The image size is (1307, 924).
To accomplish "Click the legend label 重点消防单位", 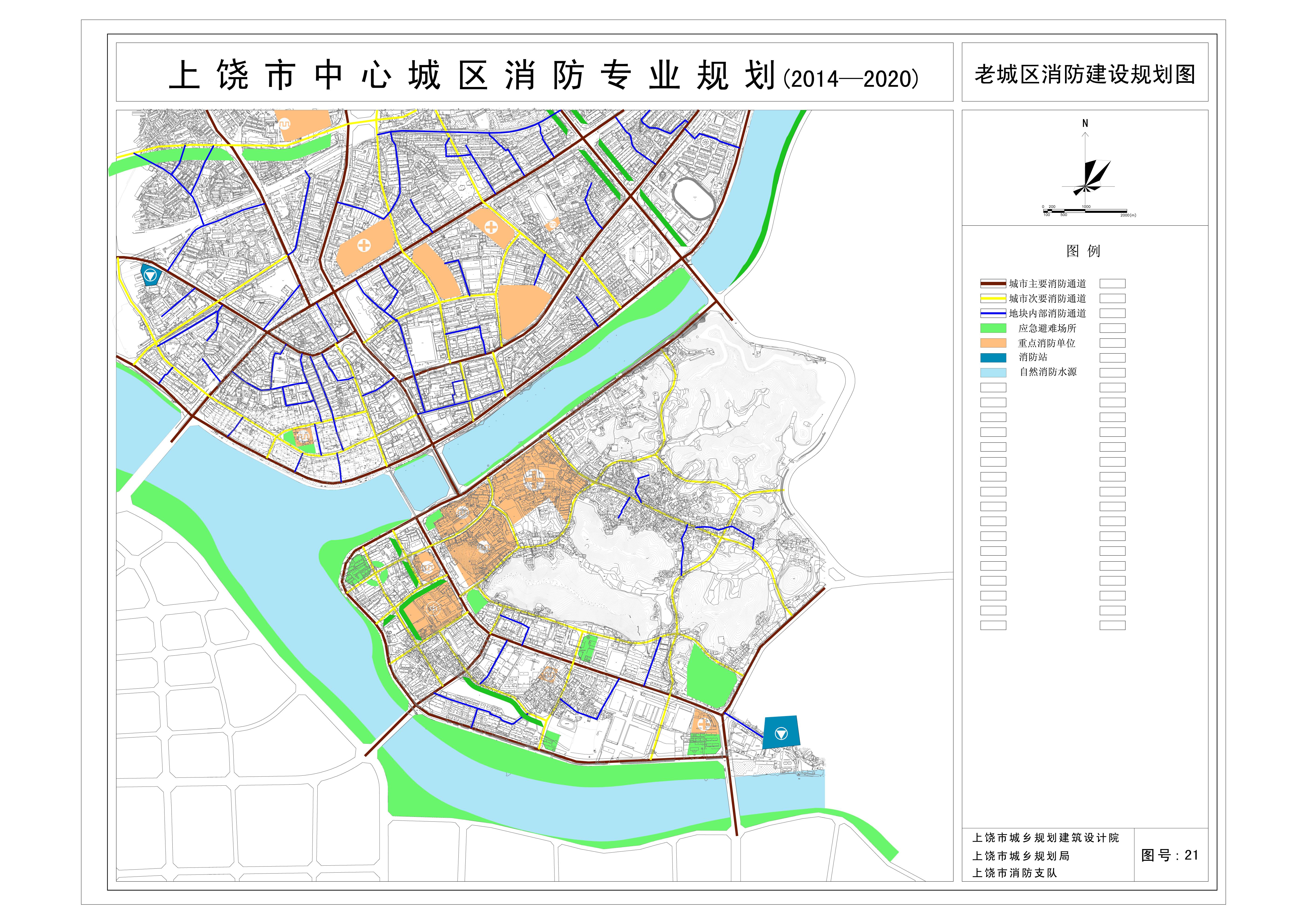I will pos(1047,343).
